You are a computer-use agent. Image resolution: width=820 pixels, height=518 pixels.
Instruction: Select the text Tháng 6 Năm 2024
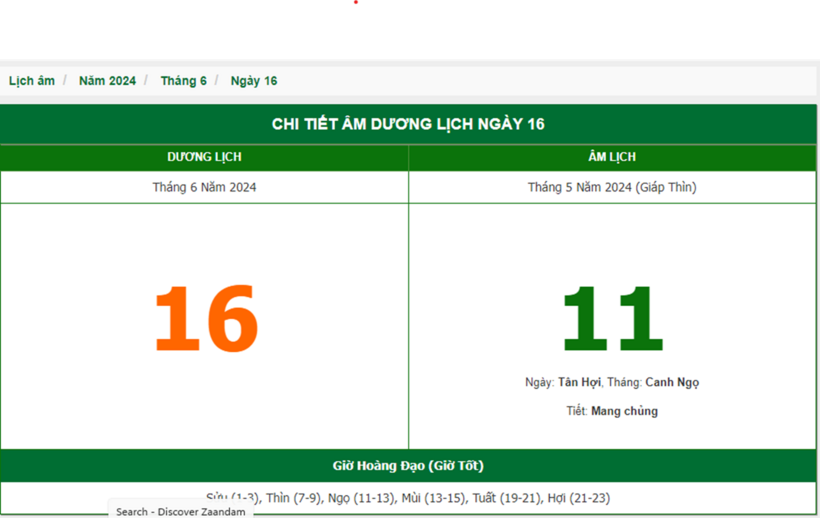pos(204,187)
